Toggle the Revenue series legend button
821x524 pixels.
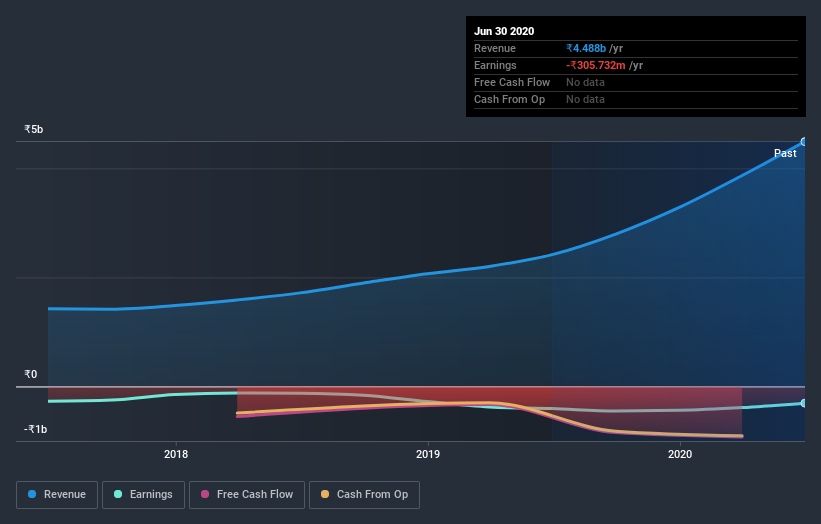pyautogui.click(x=57, y=495)
